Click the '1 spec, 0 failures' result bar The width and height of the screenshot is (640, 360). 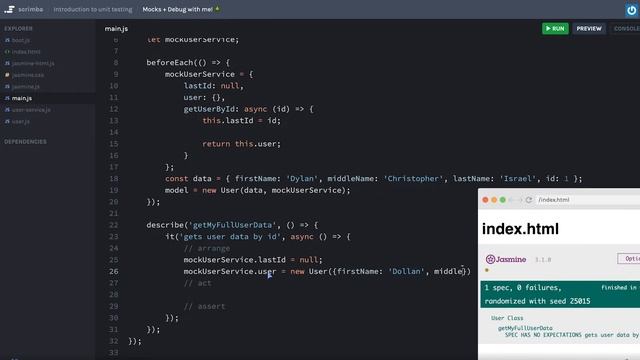(560, 294)
